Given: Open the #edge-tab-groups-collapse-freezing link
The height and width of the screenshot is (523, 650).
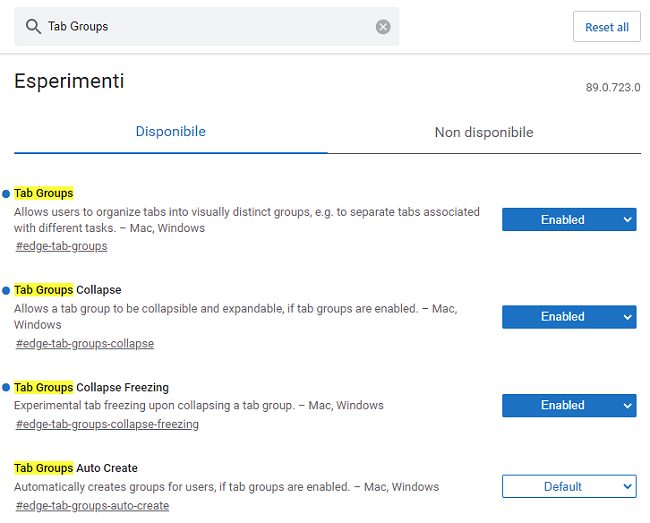Looking at the screenshot, I should [107, 424].
